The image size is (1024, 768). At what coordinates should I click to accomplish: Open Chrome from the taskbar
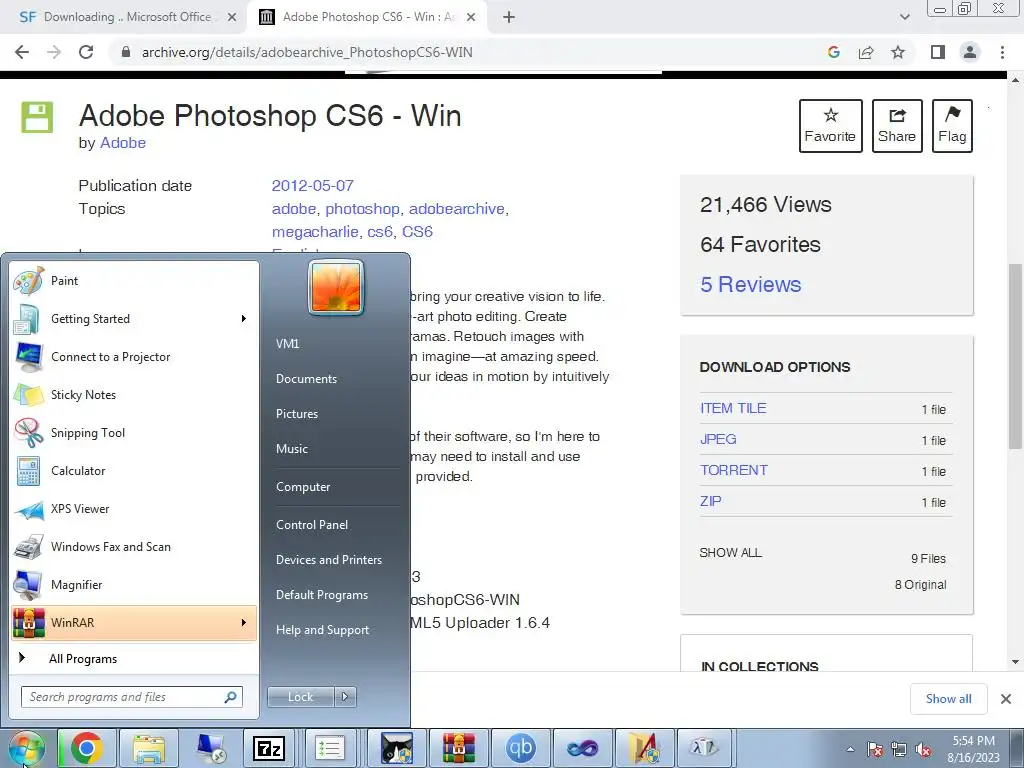pos(87,748)
